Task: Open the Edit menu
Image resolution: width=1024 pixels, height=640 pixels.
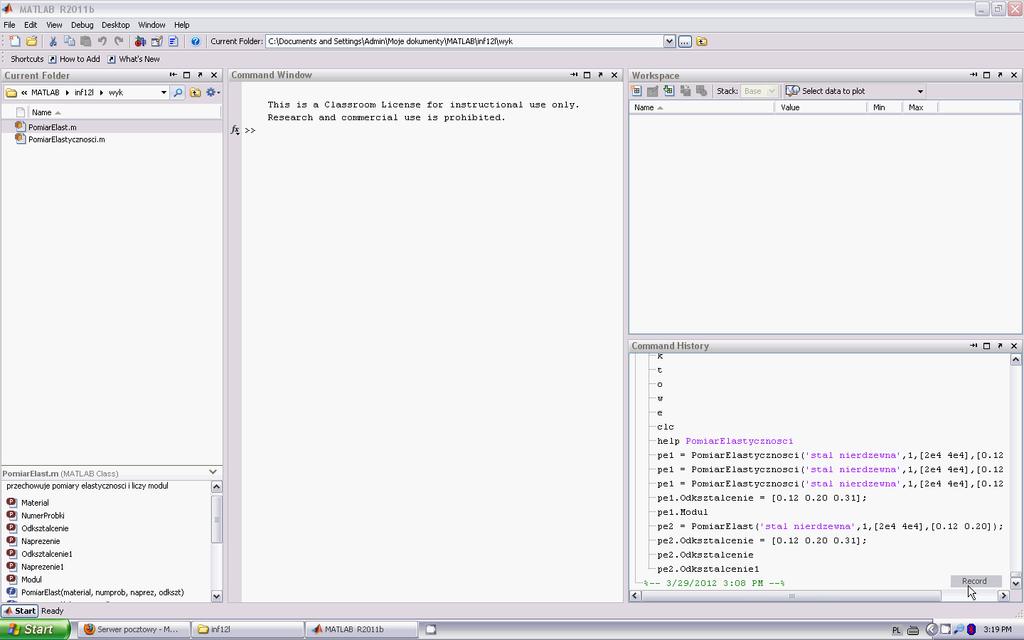Action: click(31, 25)
